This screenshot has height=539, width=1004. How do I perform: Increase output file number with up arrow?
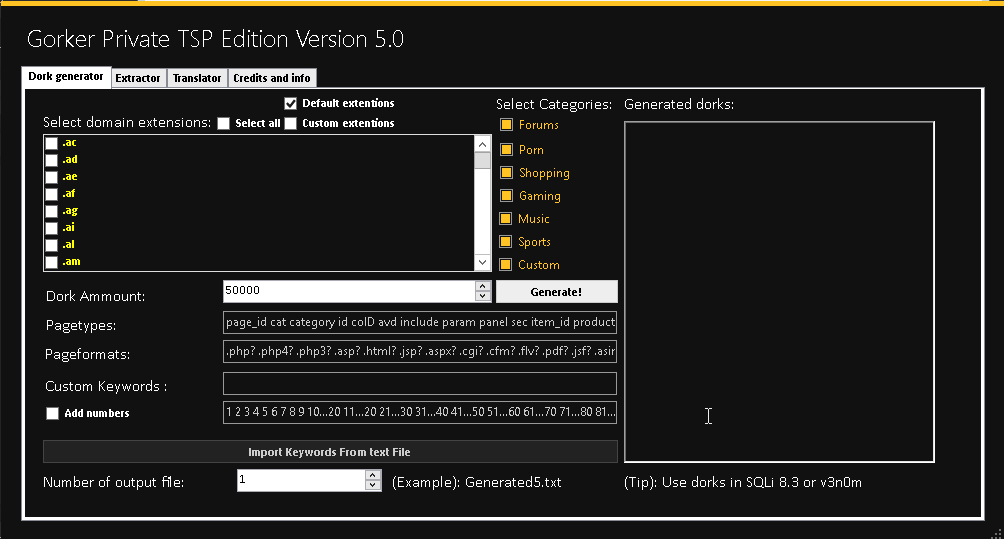pyautogui.click(x=373, y=476)
